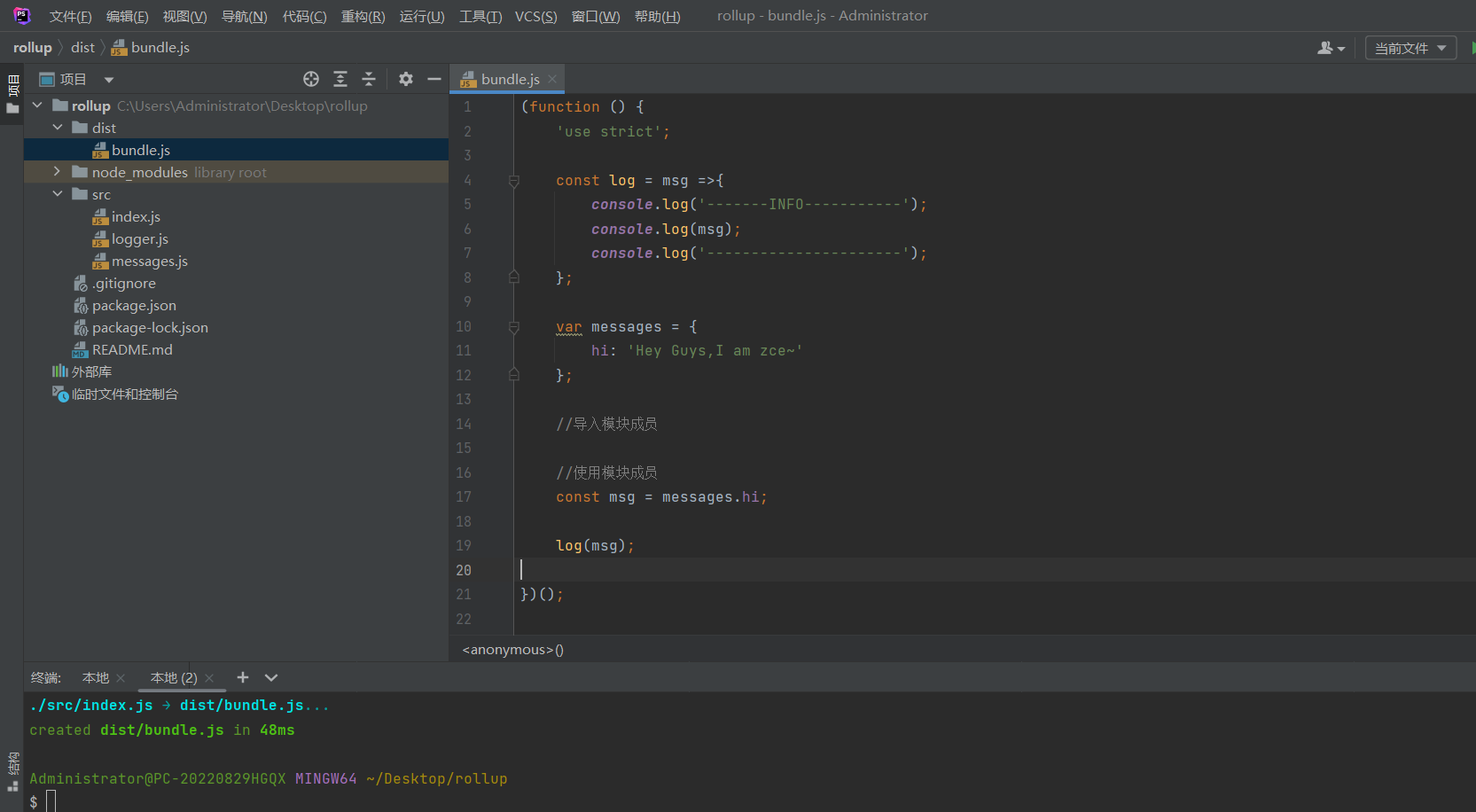Open the 重构(R) menu
This screenshot has height=812, width=1476.
coord(363,16)
